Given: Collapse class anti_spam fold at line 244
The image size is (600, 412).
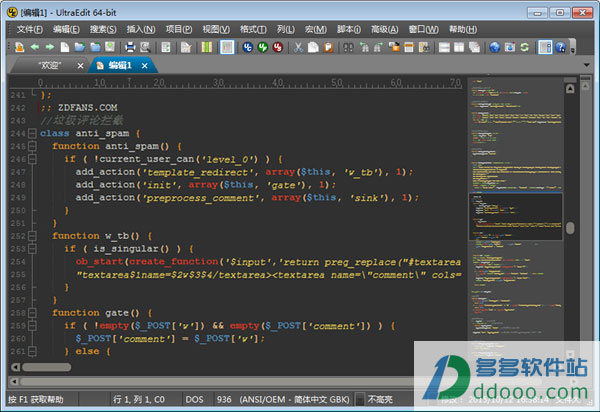Looking at the screenshot, I should pyautogui.click(x=33, y=134).
